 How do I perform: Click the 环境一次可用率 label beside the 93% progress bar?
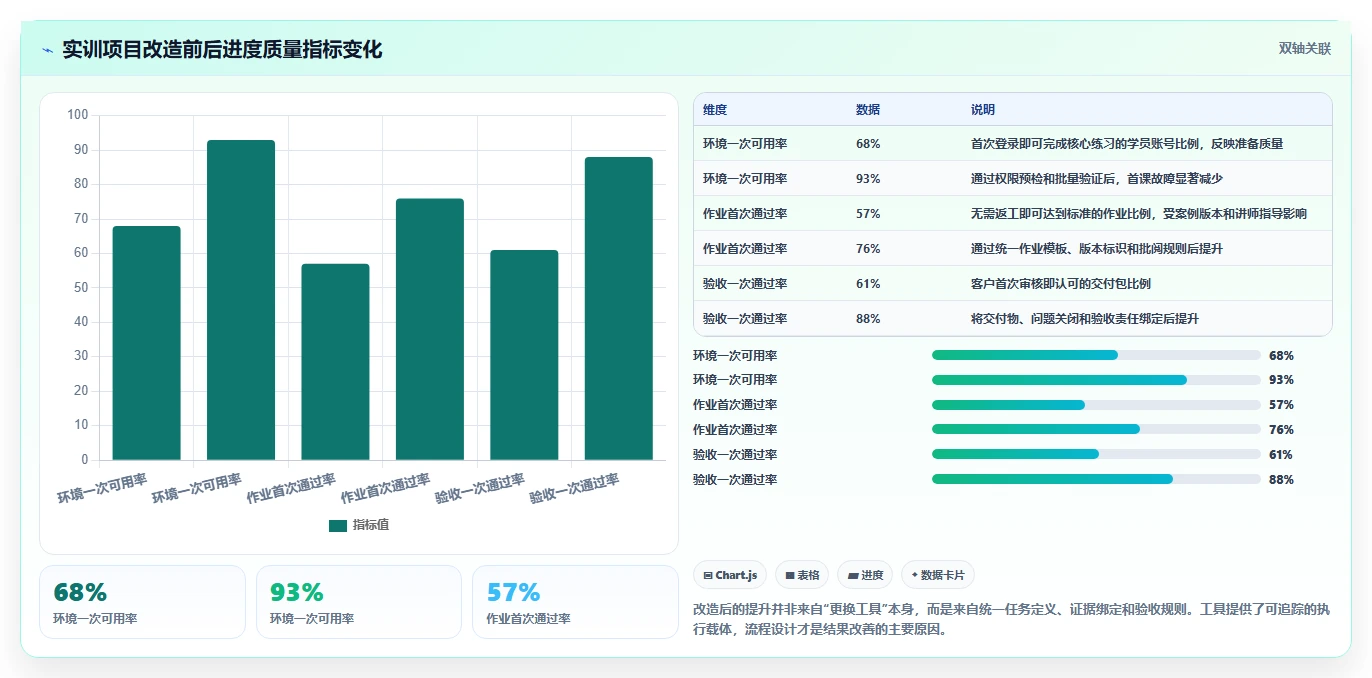[x=735, y=380]
